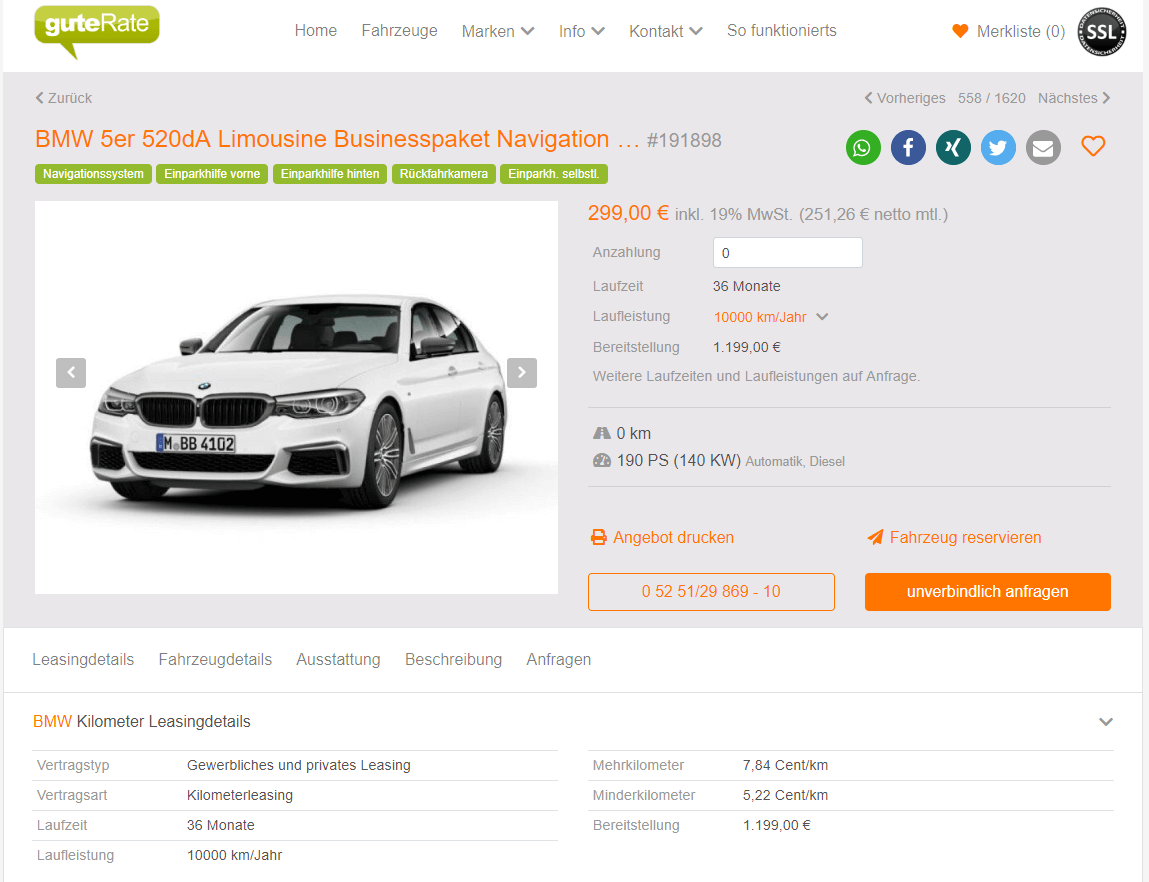
Task: Click the Kilometerleasing Vertragsart value
Action: [x=240, y=796]
